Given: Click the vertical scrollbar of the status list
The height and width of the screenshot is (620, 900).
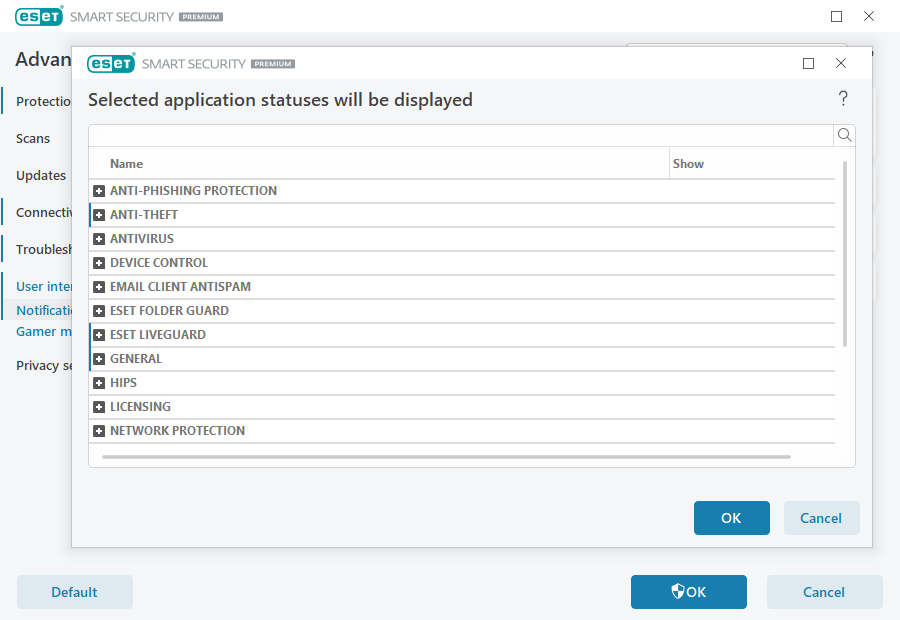Looking at the screenshot, I should tap(844, 254).
